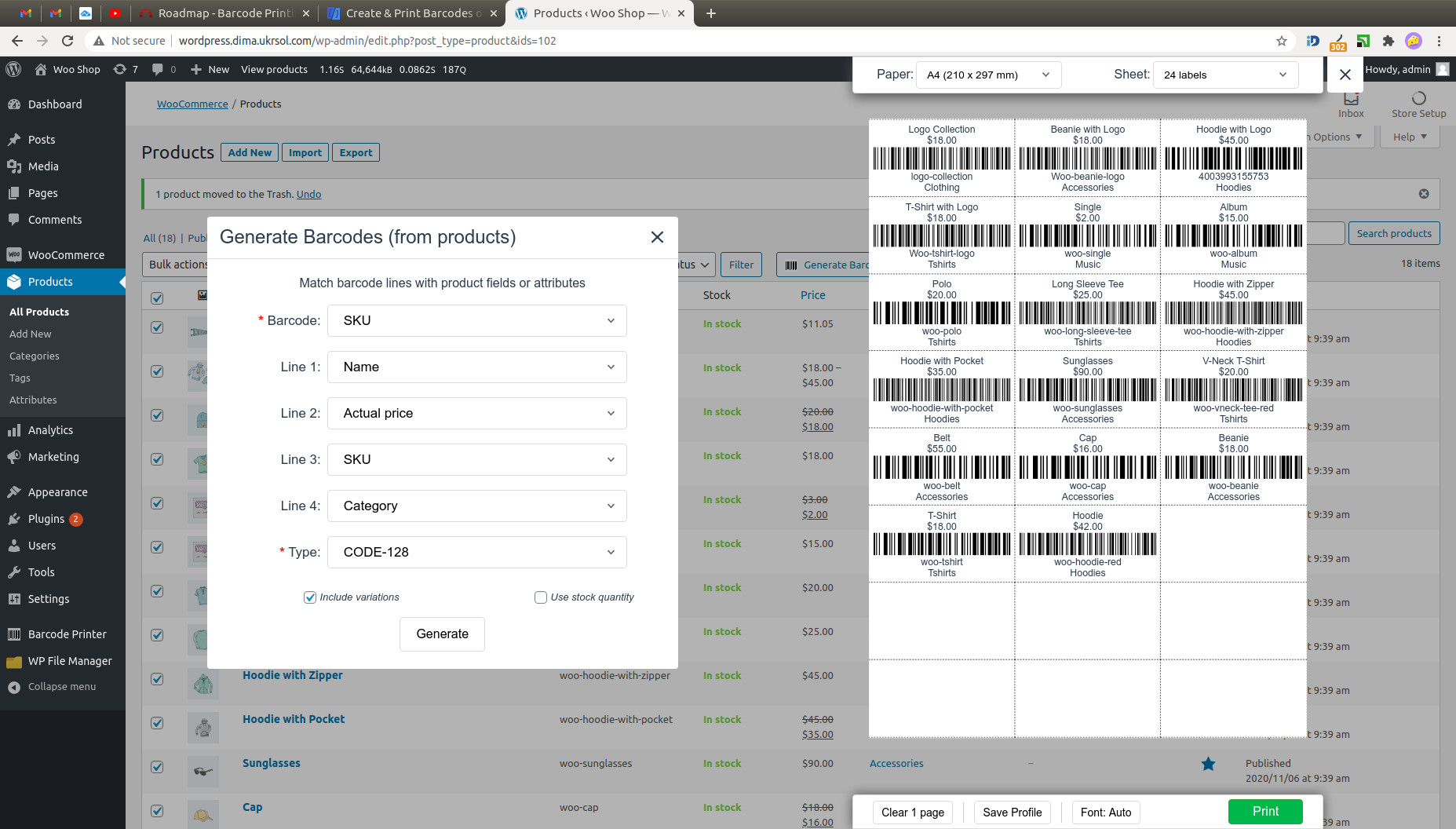Open WP File Manager
The image size is (1456, 829).
click(70, 661)
